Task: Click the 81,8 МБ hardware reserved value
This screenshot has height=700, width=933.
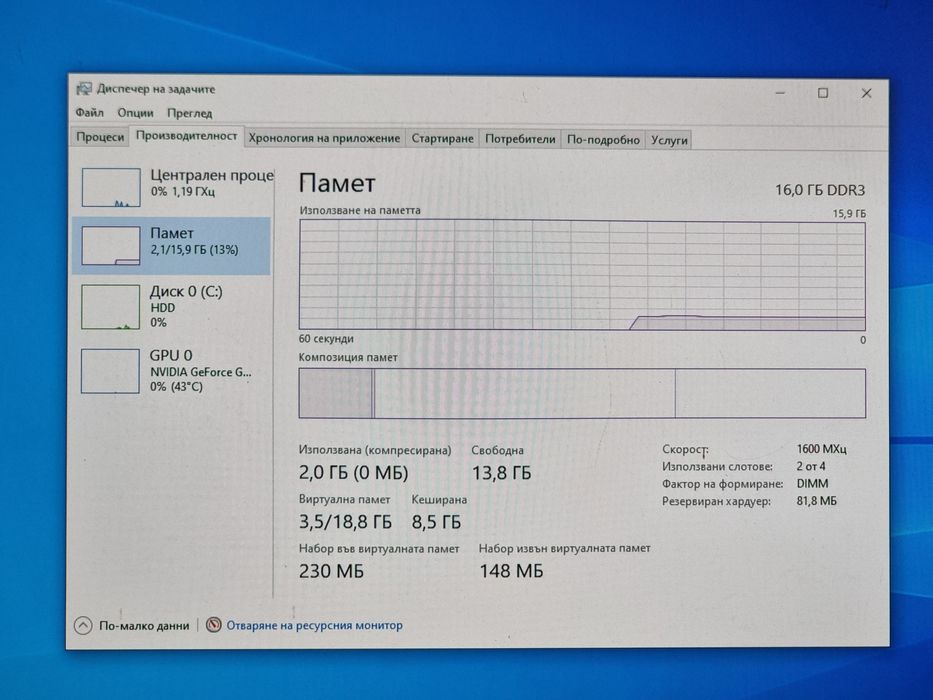Action: (816, 501)
